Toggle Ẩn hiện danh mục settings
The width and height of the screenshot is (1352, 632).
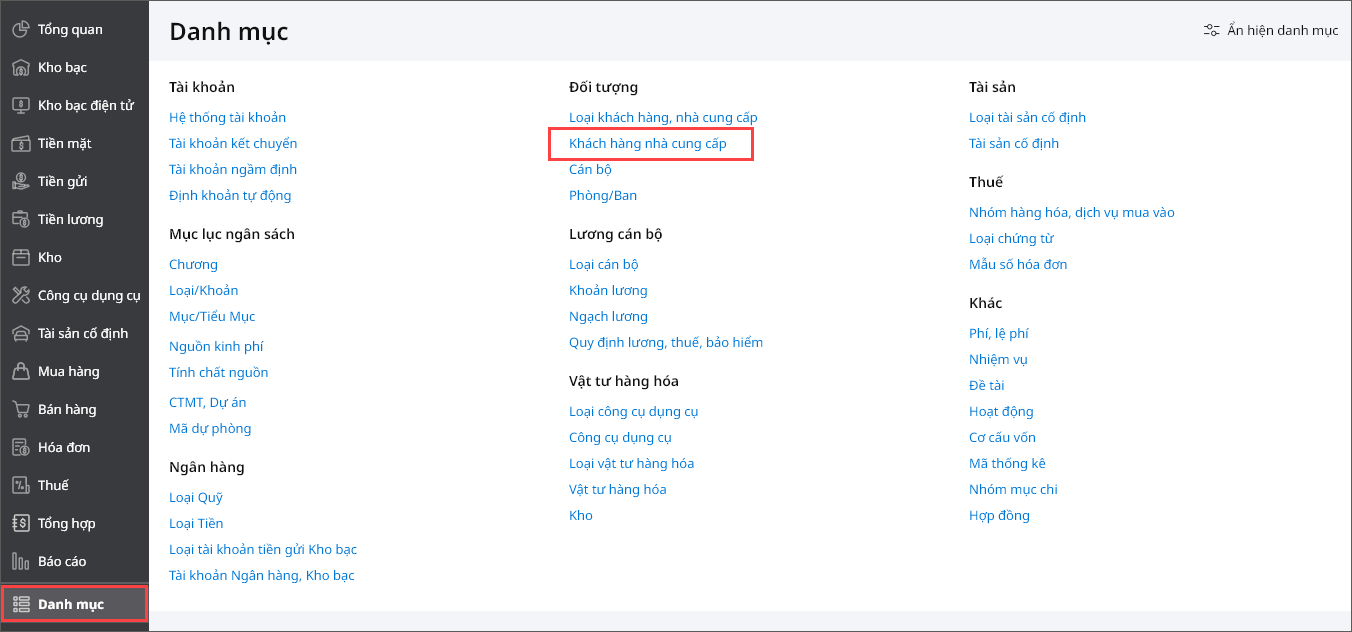(x=1270, y=31)
